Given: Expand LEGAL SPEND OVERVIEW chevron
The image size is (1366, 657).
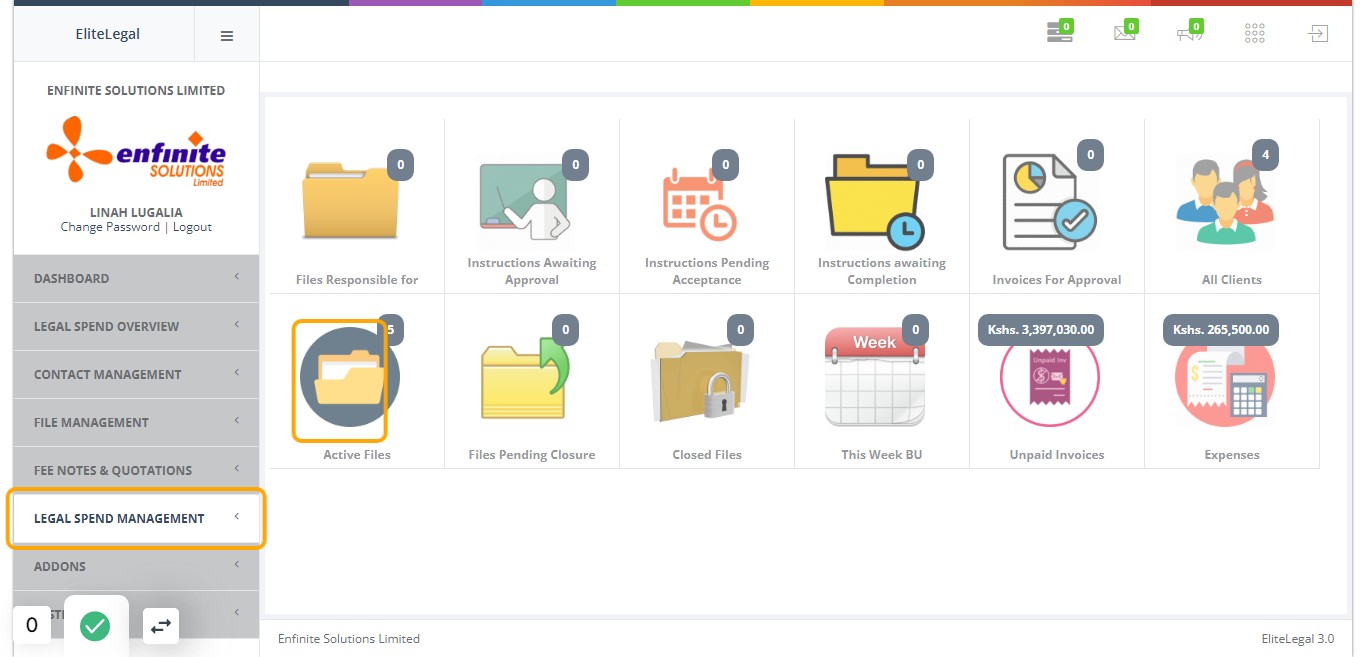Looking at the screenshot, I should (x=237, y=325).
